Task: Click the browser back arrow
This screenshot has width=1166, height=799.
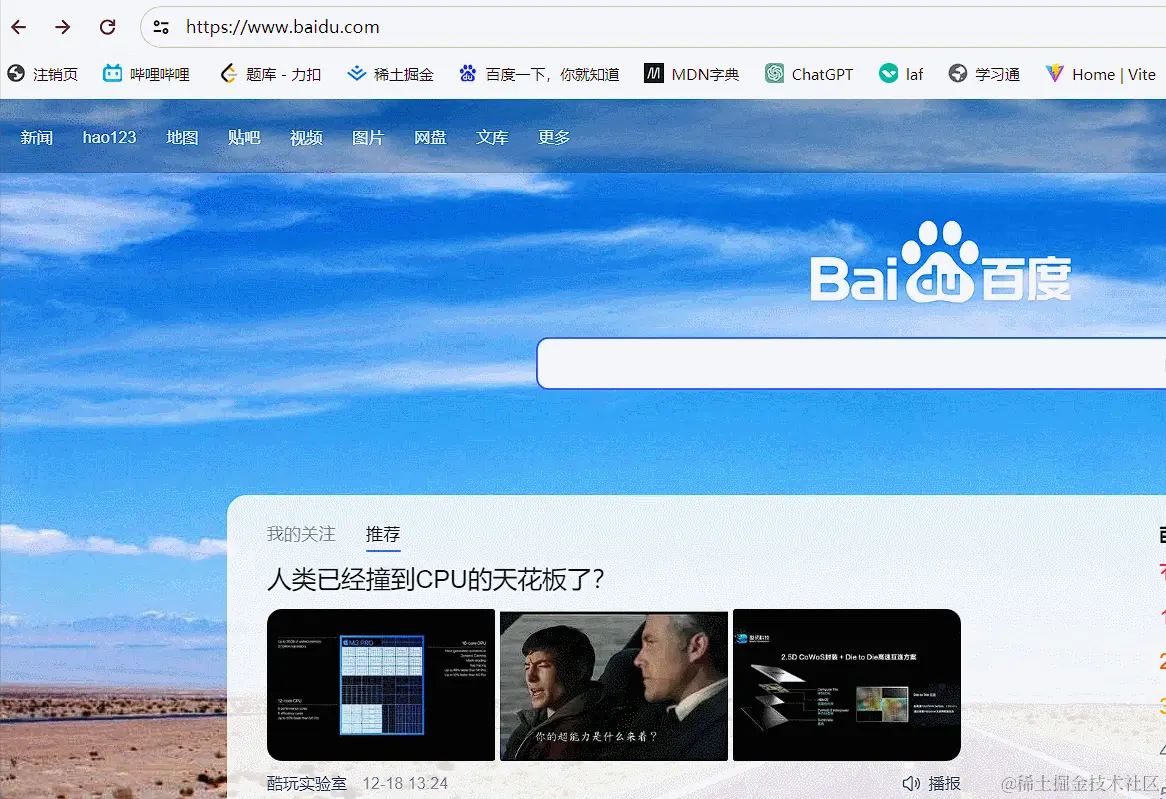Action: pyautogui.click(x=19, y=27)
